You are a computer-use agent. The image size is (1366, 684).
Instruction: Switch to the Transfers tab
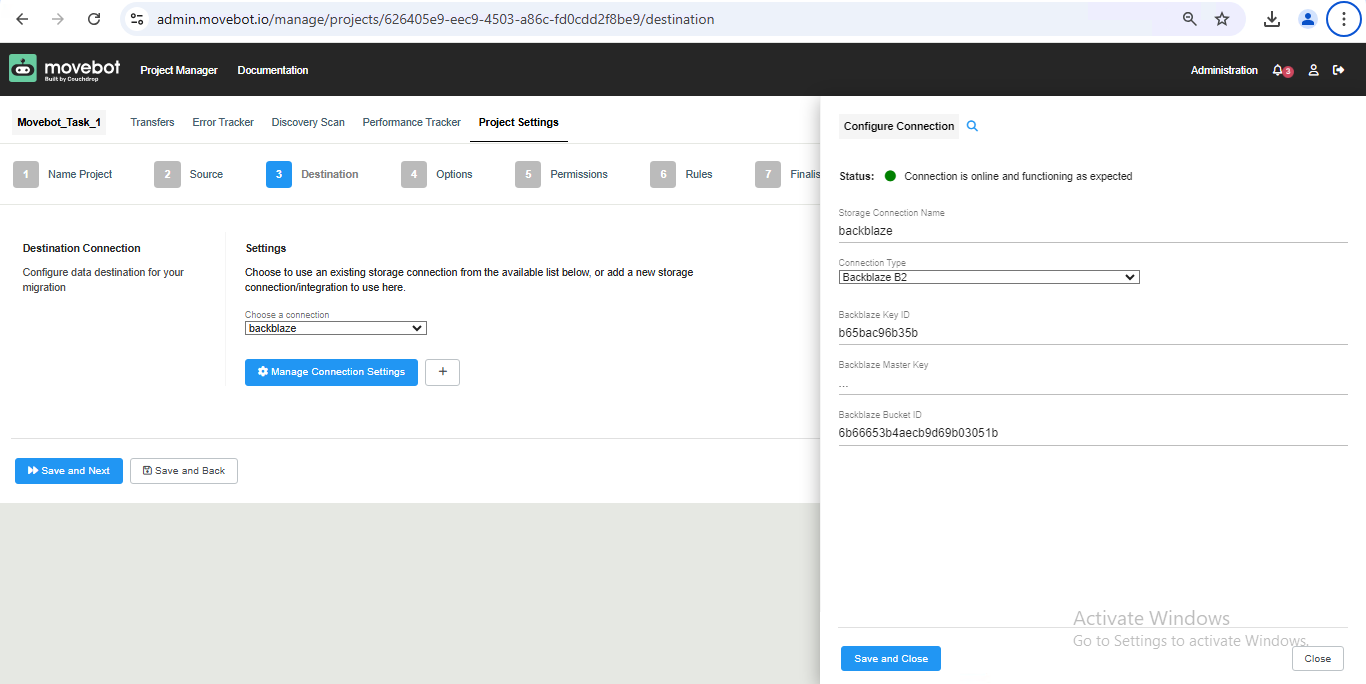click(152, 122)
